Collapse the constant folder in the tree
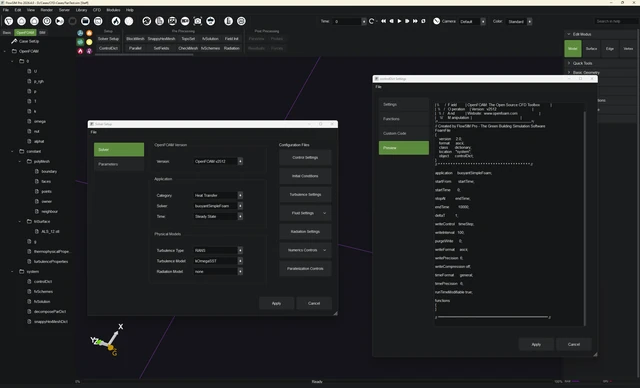 (x=12, y=151)
